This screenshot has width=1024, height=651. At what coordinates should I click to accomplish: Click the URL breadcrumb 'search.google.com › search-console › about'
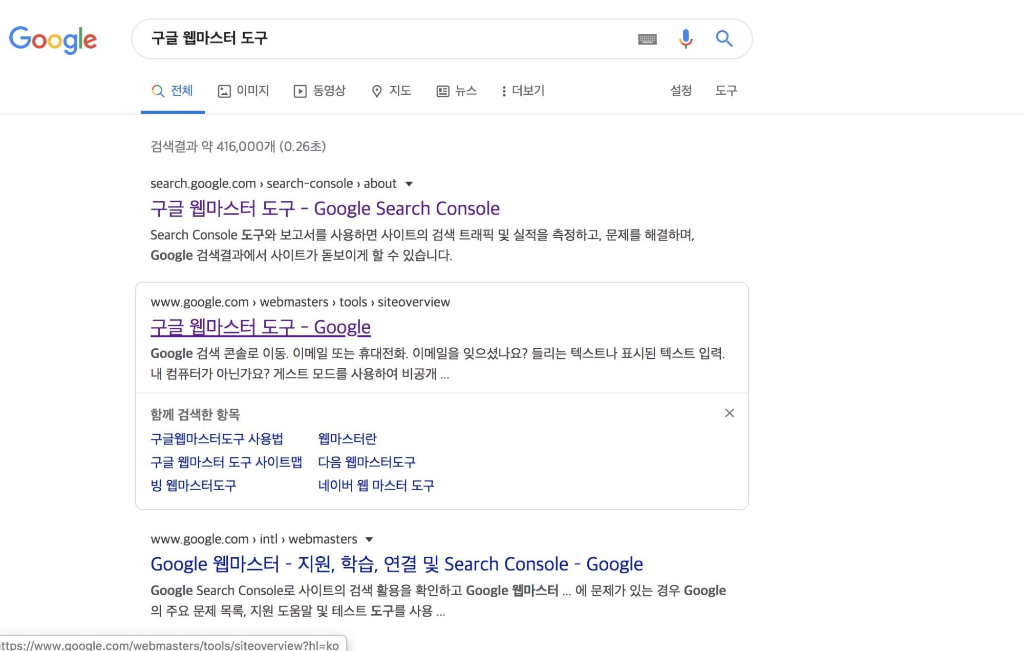coord(273,183)
